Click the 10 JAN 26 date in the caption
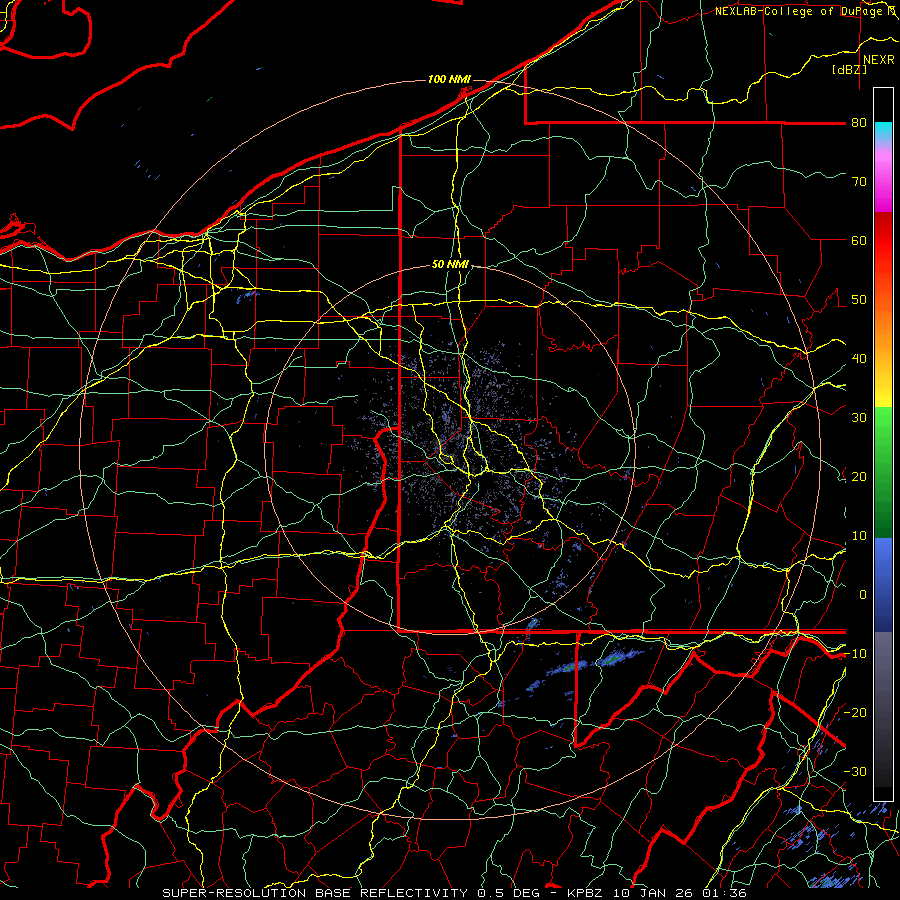Screen dimensions: 900x900 pos(653,893)
